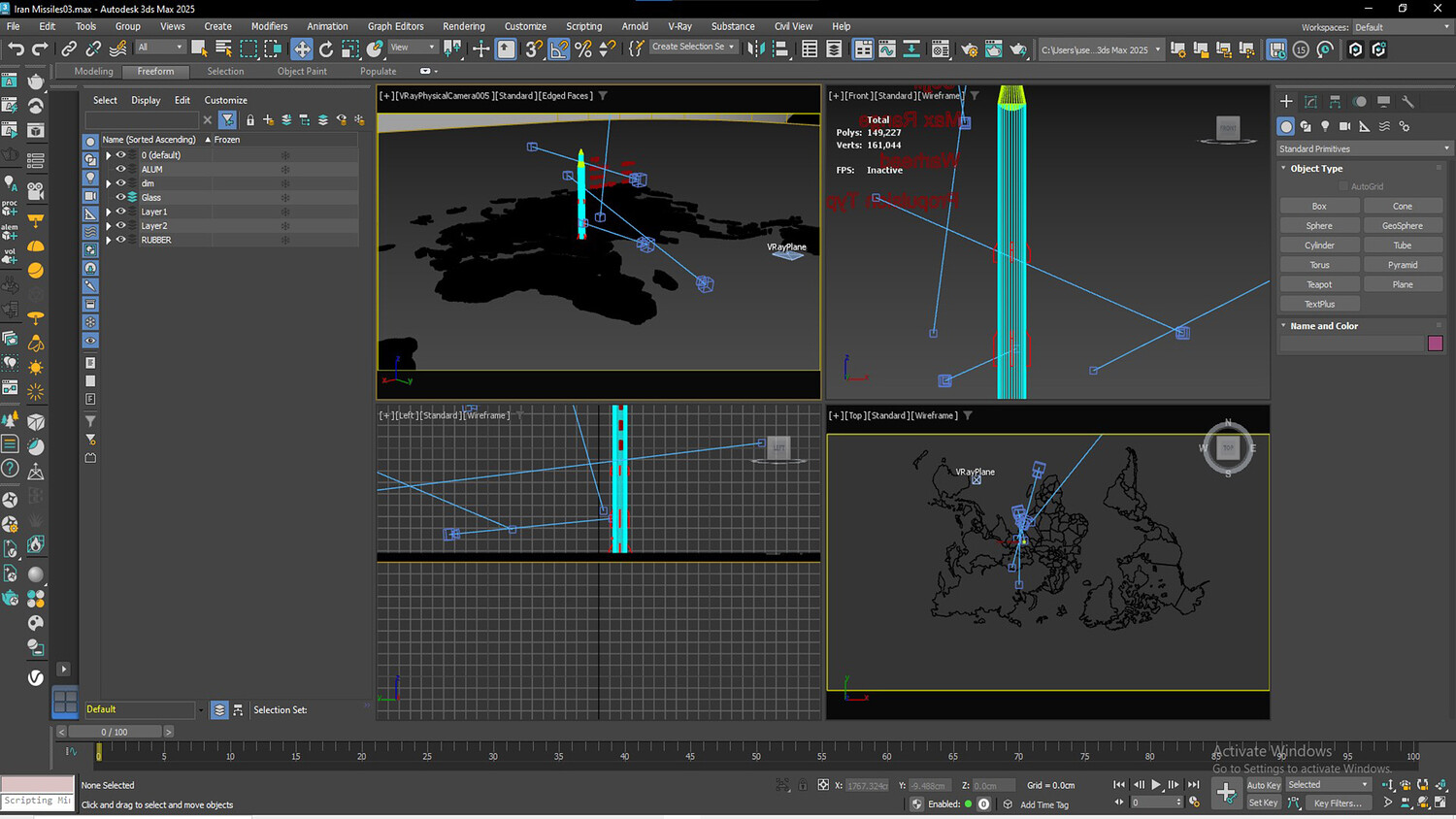1456x819 pixels.
Task: Click the Auto Key button
Action: point(1263,785)
